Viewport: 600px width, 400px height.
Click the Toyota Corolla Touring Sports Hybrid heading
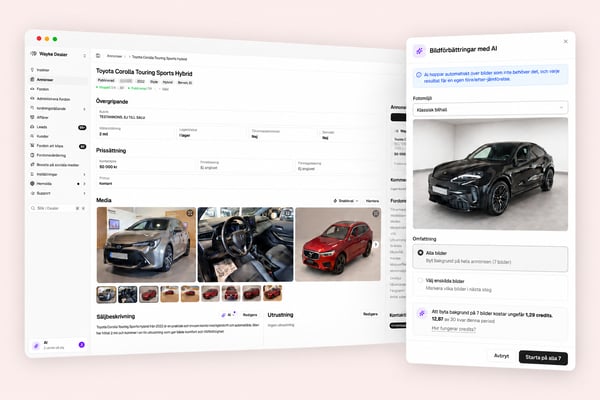(144, 72)
